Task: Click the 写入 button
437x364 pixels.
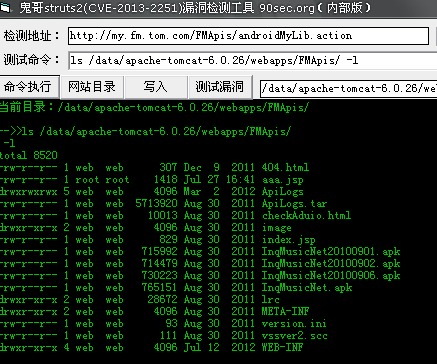Action: pyautogui.click(x=155, y=87)
